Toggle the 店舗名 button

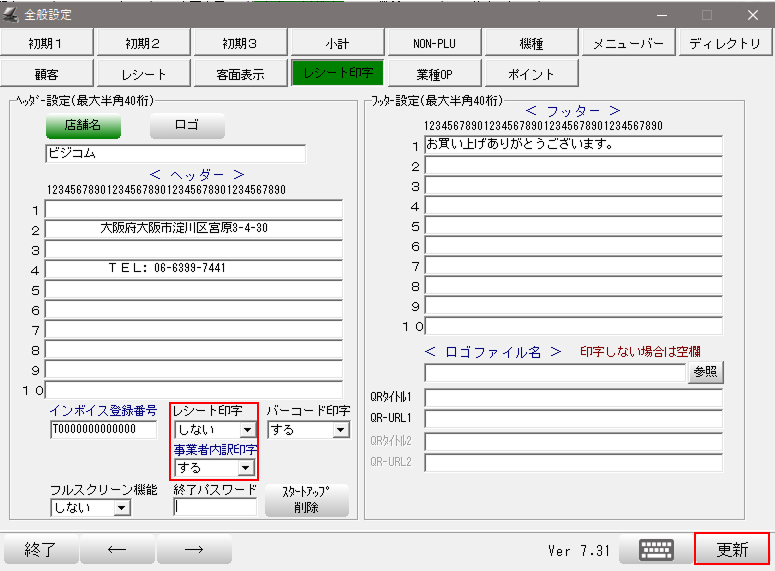[x=82, y=126]
